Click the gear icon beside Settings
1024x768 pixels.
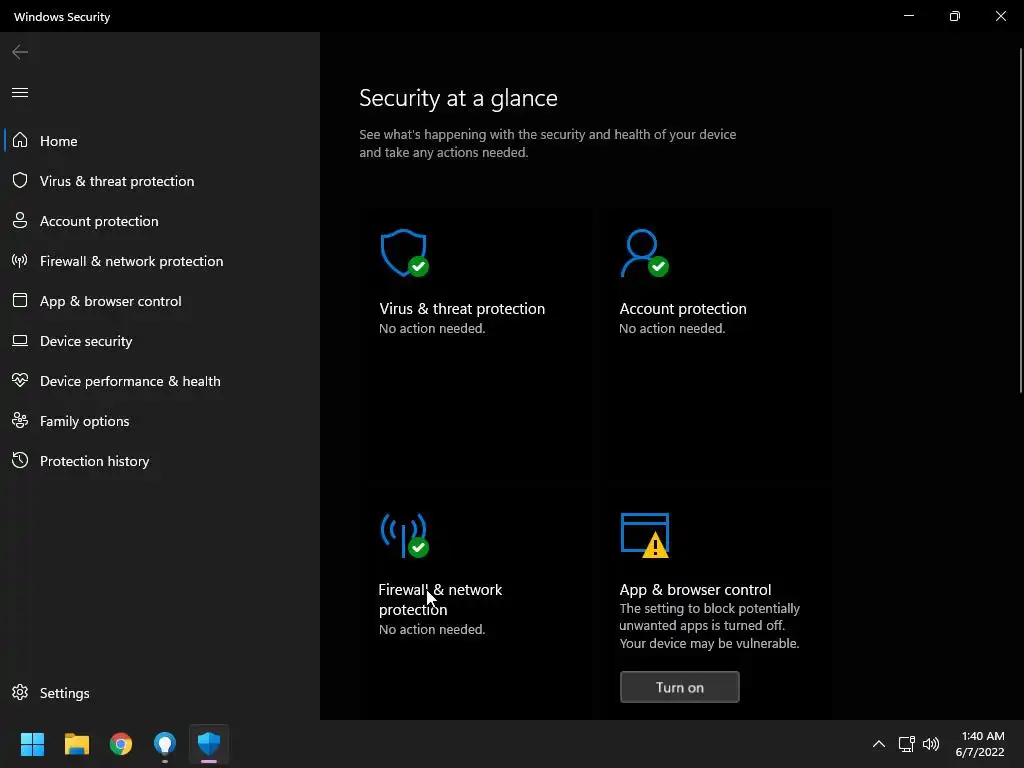tap(20, 692)
